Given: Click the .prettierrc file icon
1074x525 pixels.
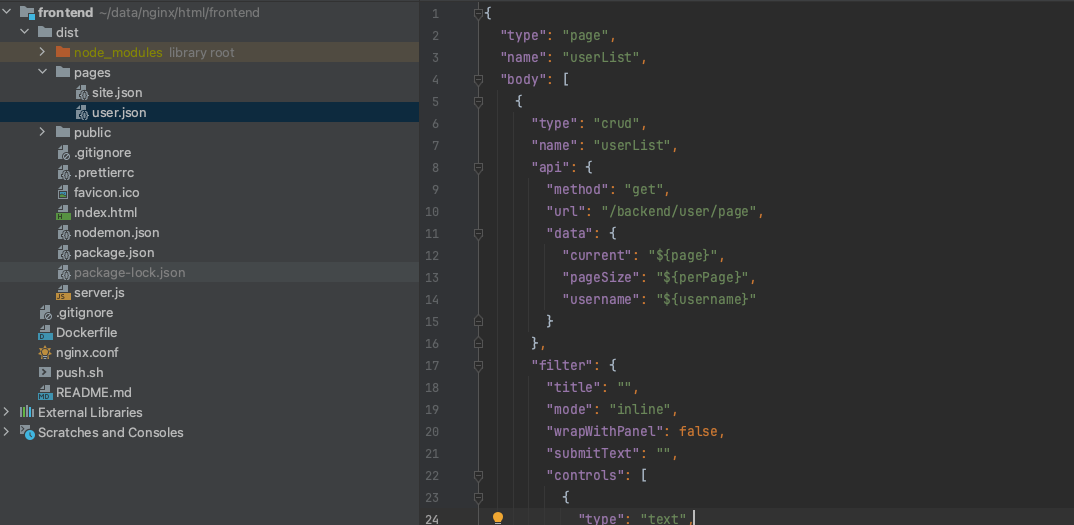Looking at the screenshot, I should click(x=64, y=173).
